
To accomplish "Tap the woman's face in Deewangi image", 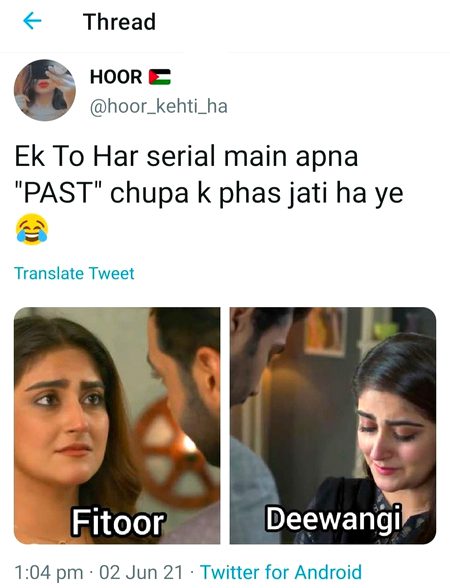I will [x=394, y=439].
